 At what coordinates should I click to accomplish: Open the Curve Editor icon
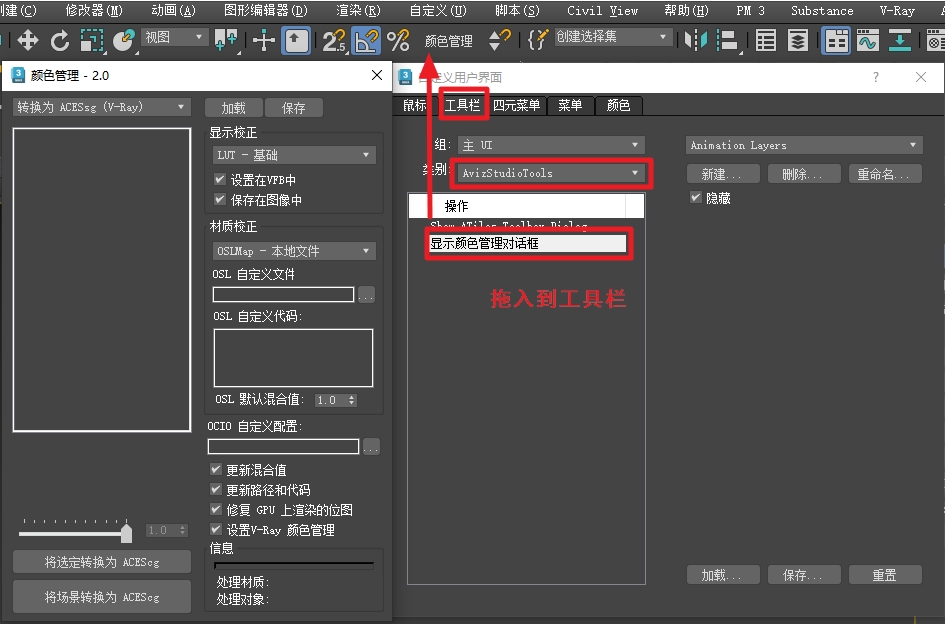click(868, 41)
